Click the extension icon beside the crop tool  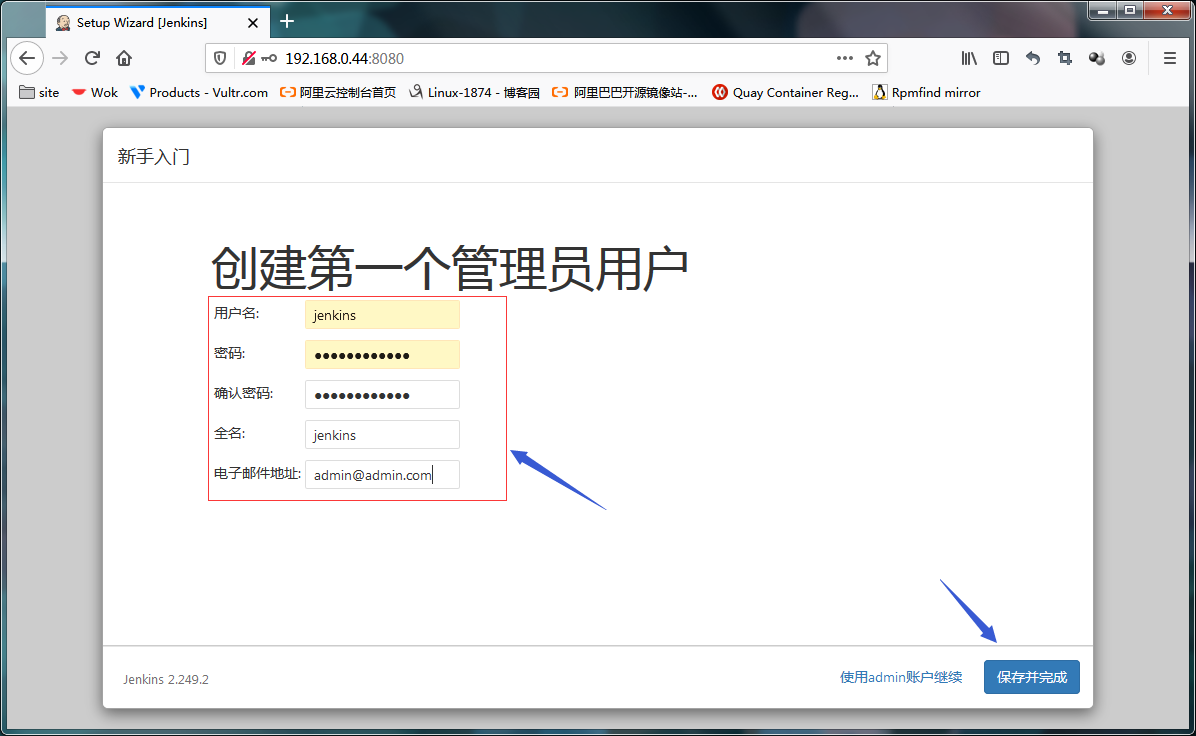[x=1097, y=58]
